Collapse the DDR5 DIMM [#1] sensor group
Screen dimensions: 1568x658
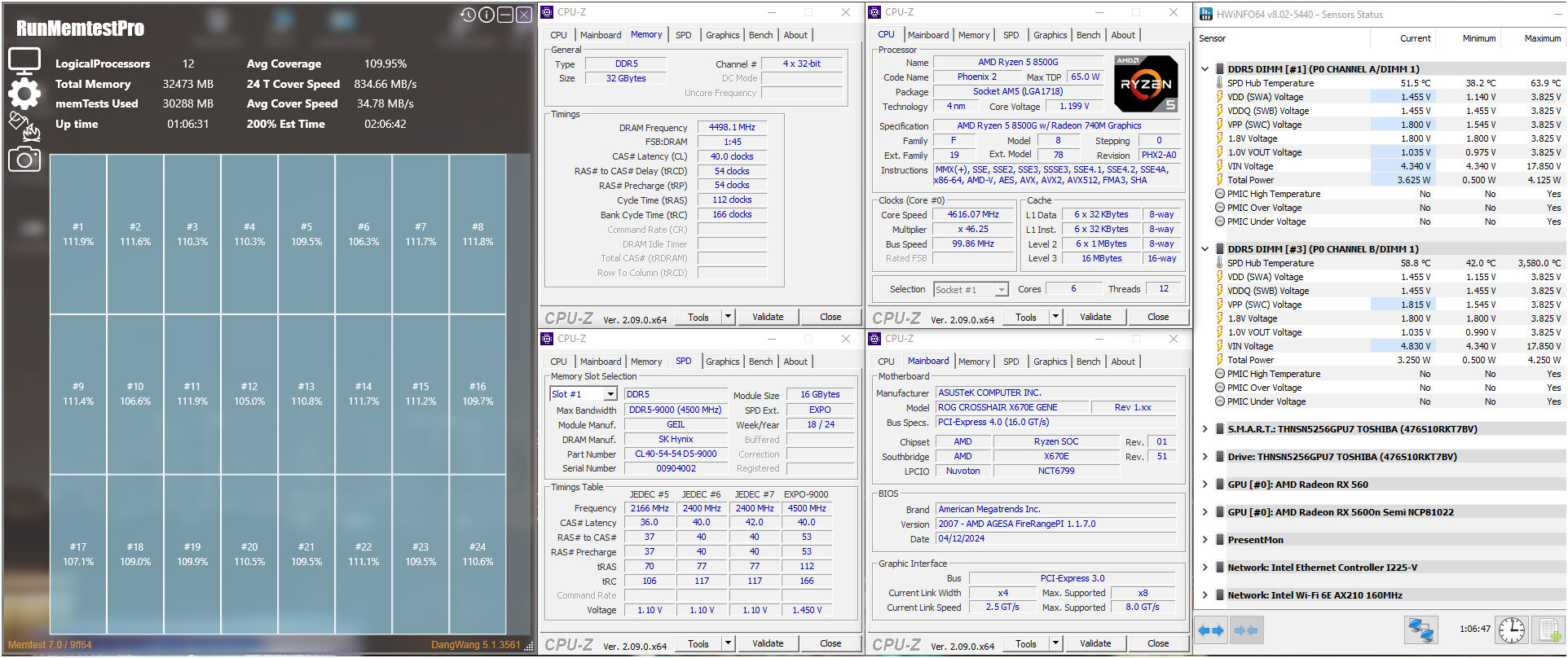pyautogui.click(x=1205, y=69)
